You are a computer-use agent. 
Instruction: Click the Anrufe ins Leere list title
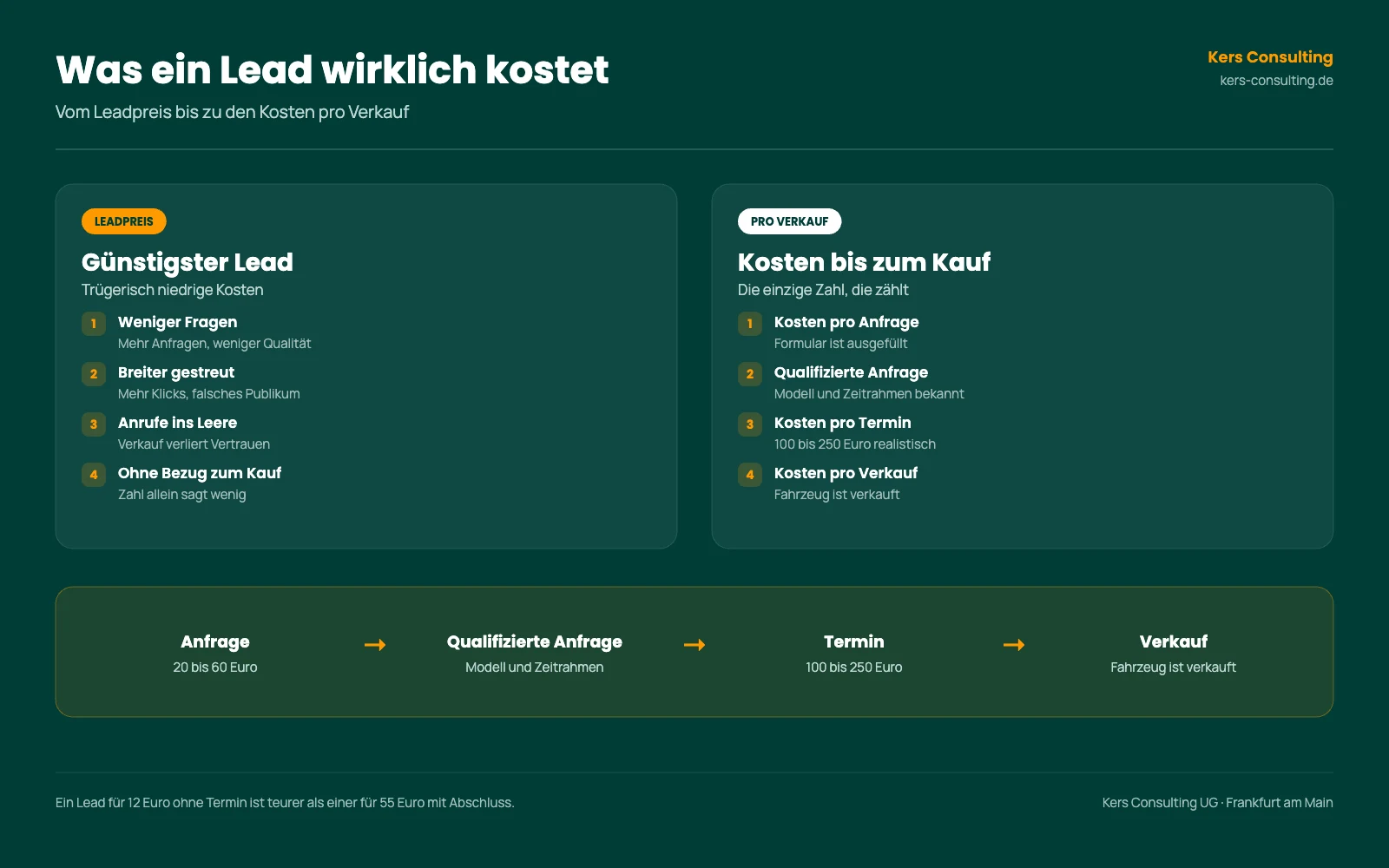177,423
